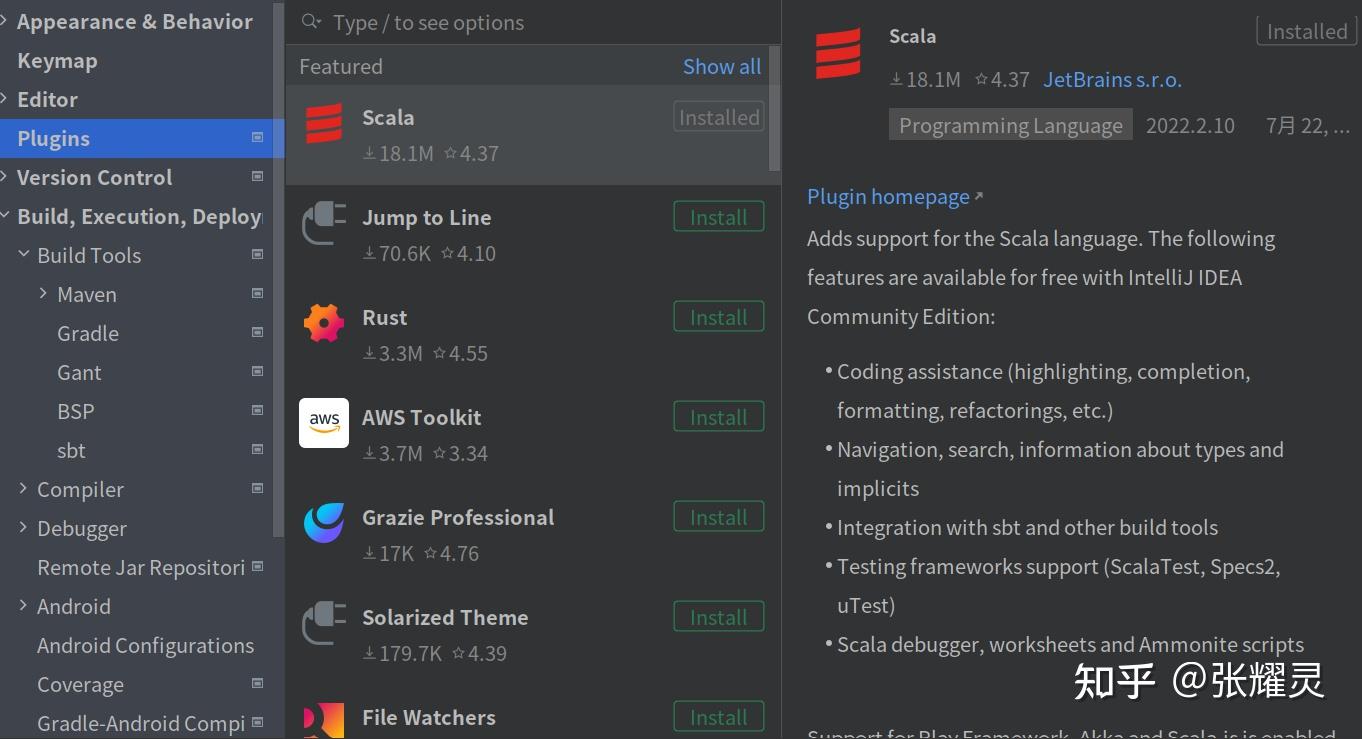The width and height of the screenshot is (1362, 739).
Task: Click the File Watchers icon
Action: (324, 720)
